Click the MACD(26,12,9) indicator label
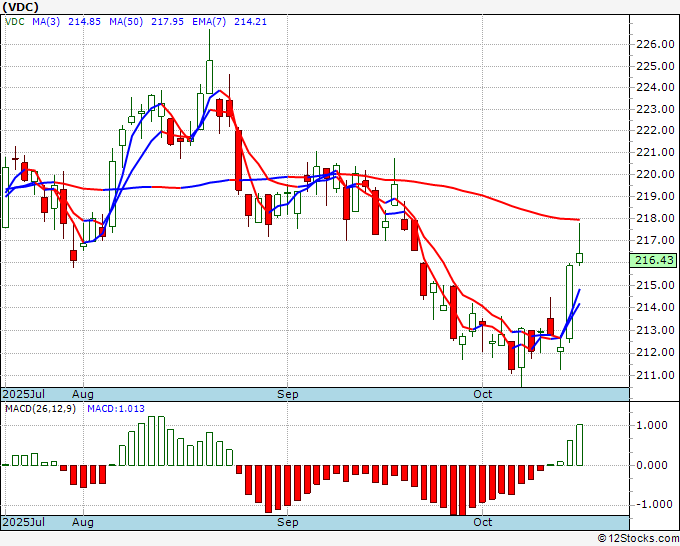The height and width of the screenshot is (546, 680). (x=40, y=409)
